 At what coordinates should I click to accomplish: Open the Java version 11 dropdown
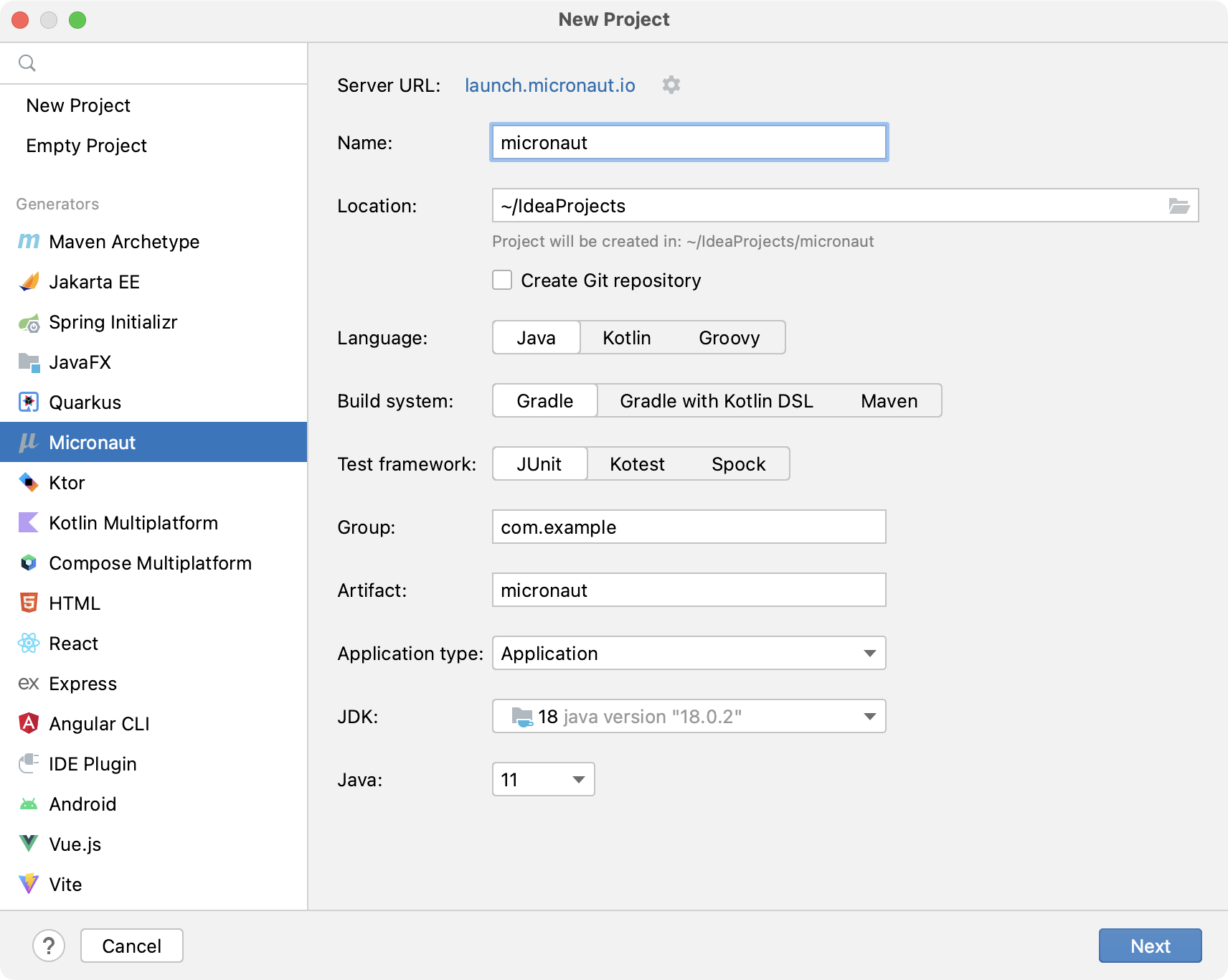coord(544,779)
